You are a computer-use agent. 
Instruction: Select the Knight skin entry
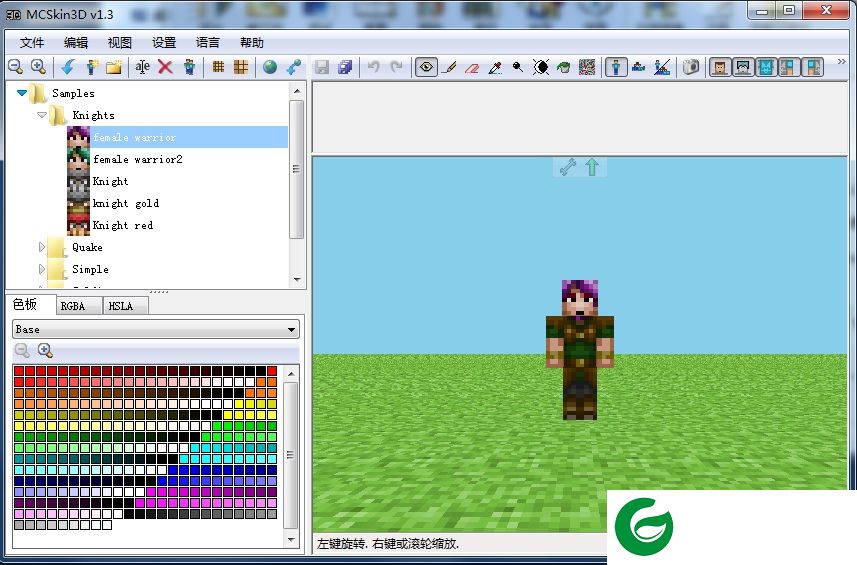[x=110, y=181]
